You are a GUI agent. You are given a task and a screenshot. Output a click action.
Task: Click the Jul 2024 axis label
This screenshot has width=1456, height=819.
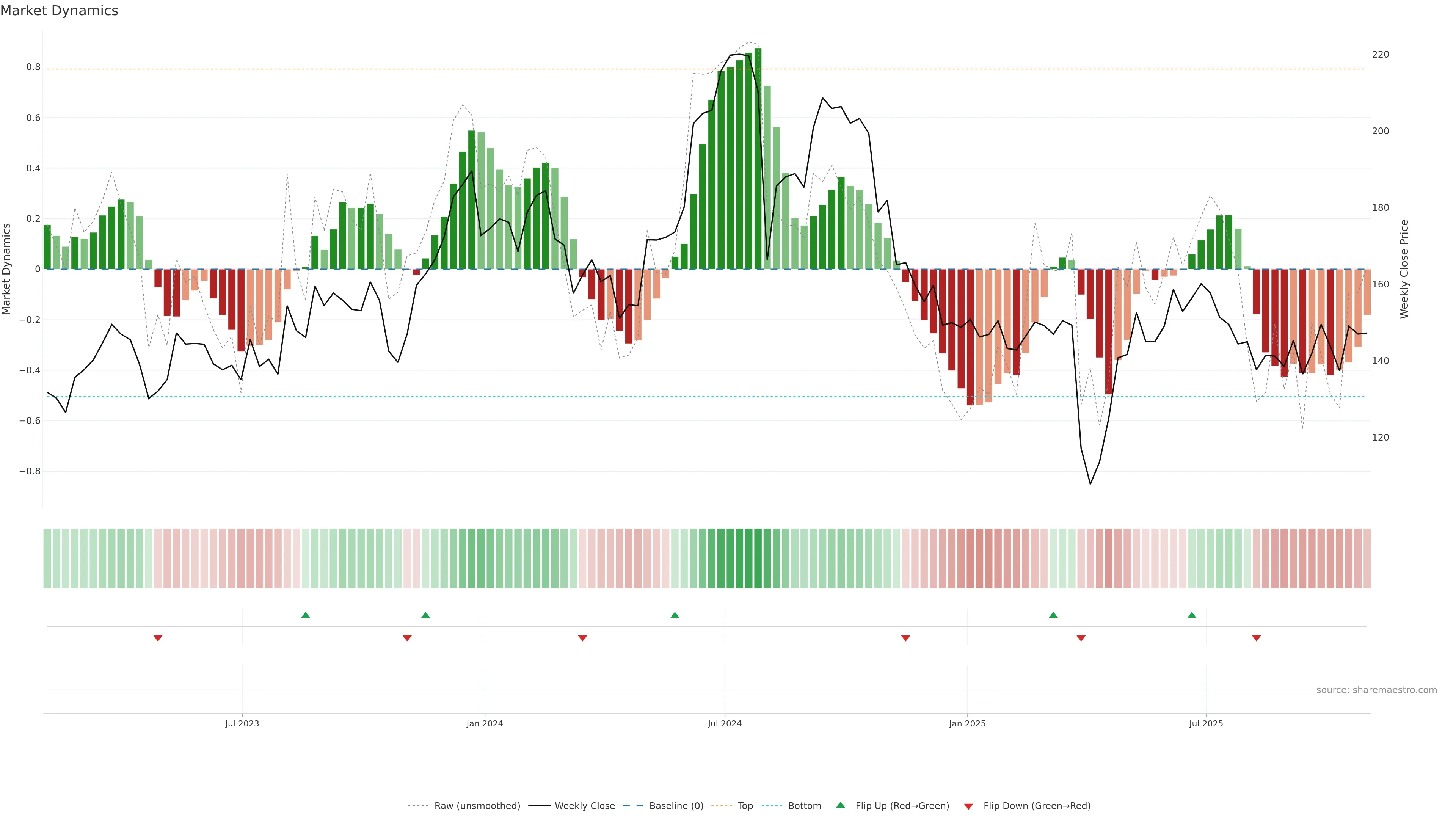point(725,723)
